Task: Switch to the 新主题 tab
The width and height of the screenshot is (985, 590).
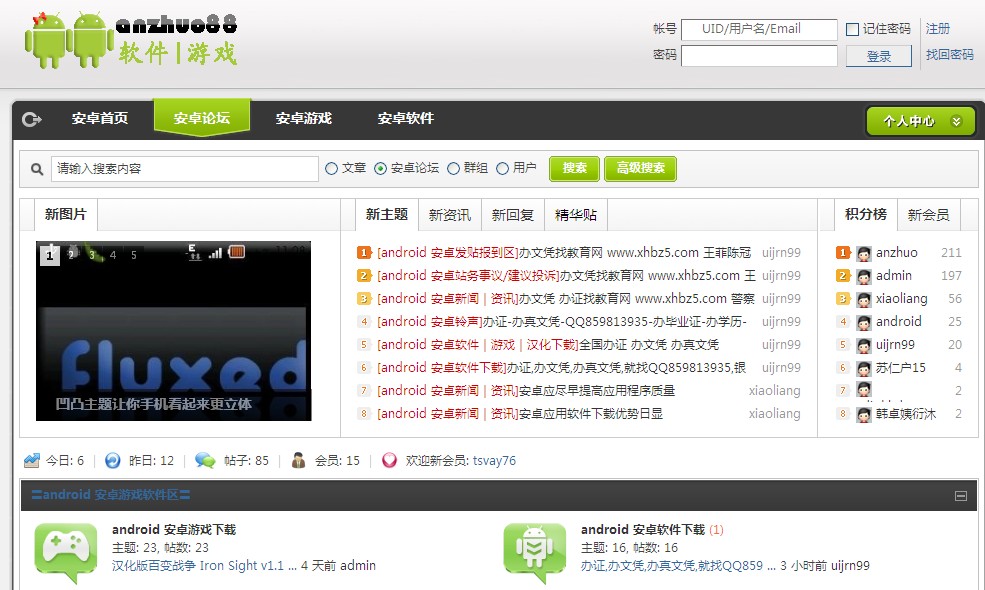Action: pos(387,215)
